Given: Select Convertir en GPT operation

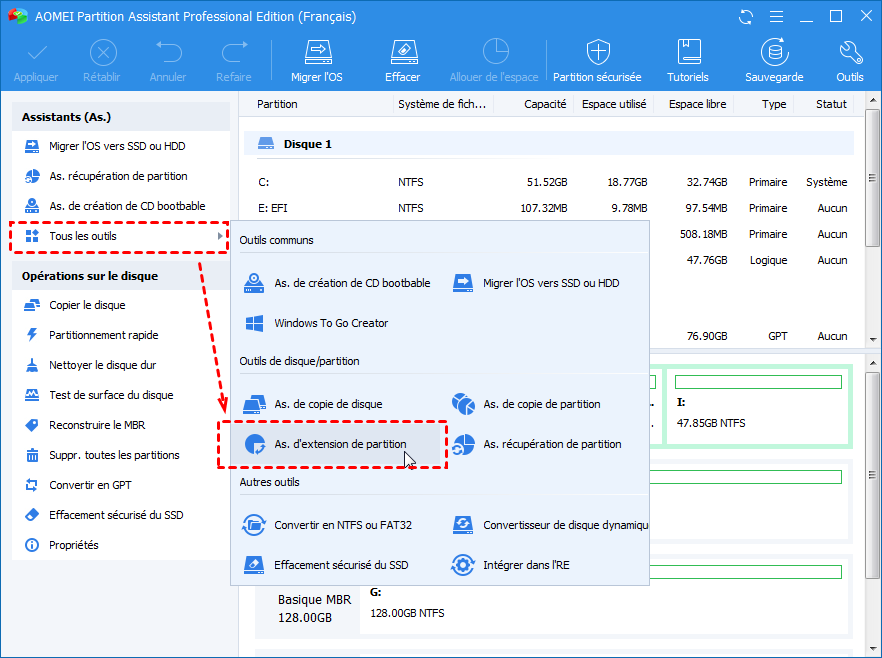Looking at the screenshot, I should click(x=90, y=485).
